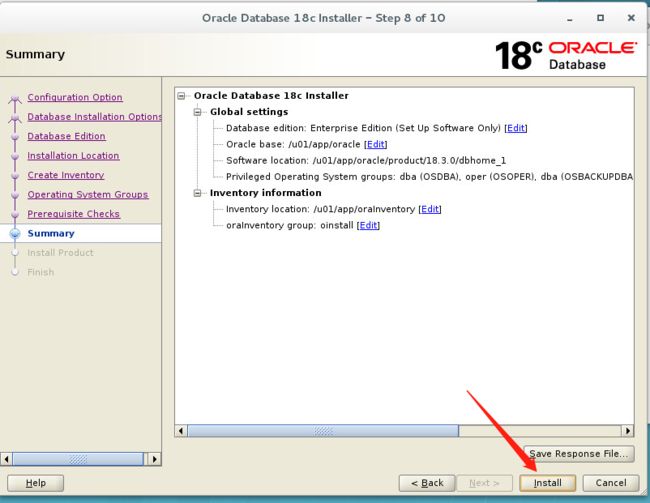The height and width of the screenshot is (503, 650).
Task: Select the Software location line
Action: pyautogui.click(x=366, y=160)
